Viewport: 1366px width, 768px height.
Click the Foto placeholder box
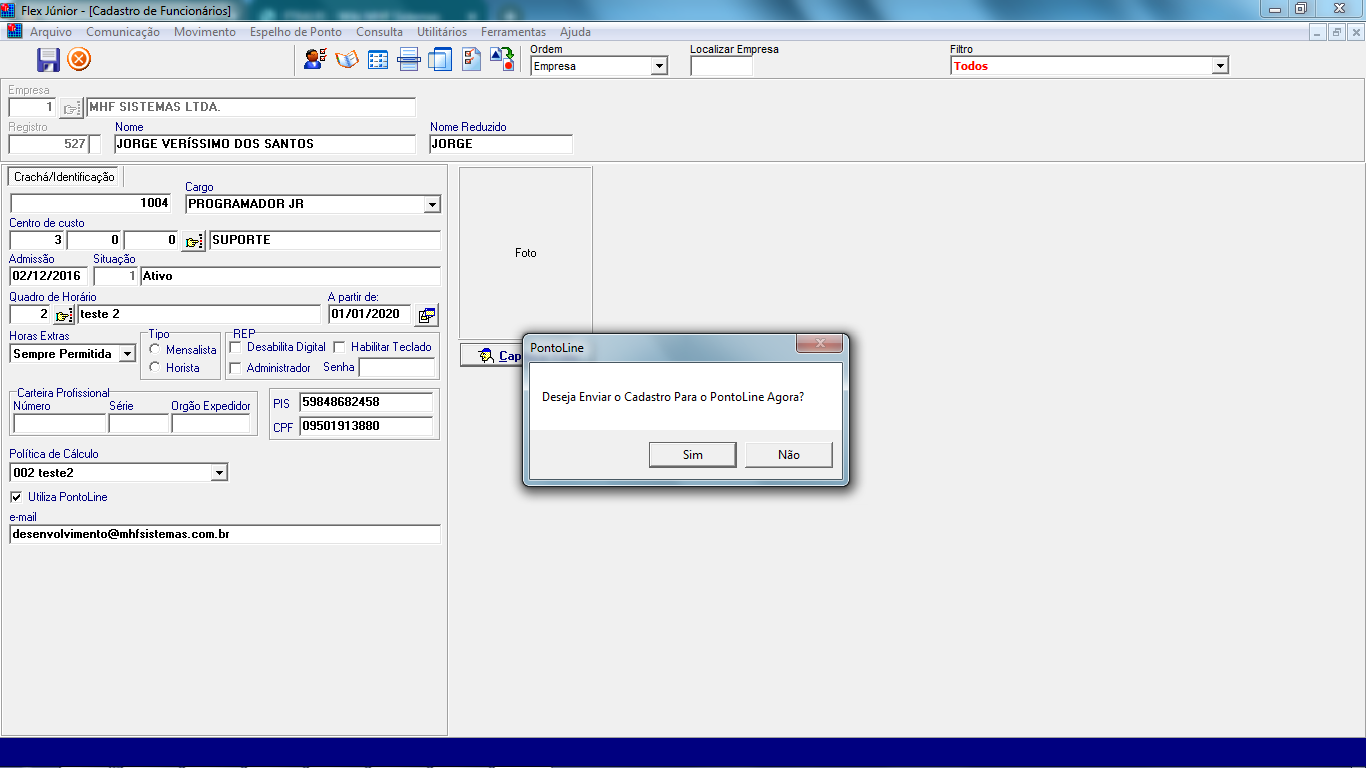pyautogui.click(x=526, y=253)
